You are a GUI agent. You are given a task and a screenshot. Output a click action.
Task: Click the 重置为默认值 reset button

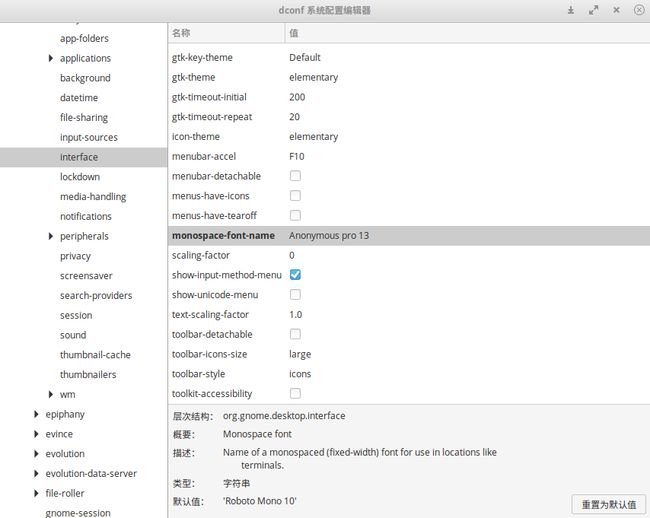tap(608, 504)
